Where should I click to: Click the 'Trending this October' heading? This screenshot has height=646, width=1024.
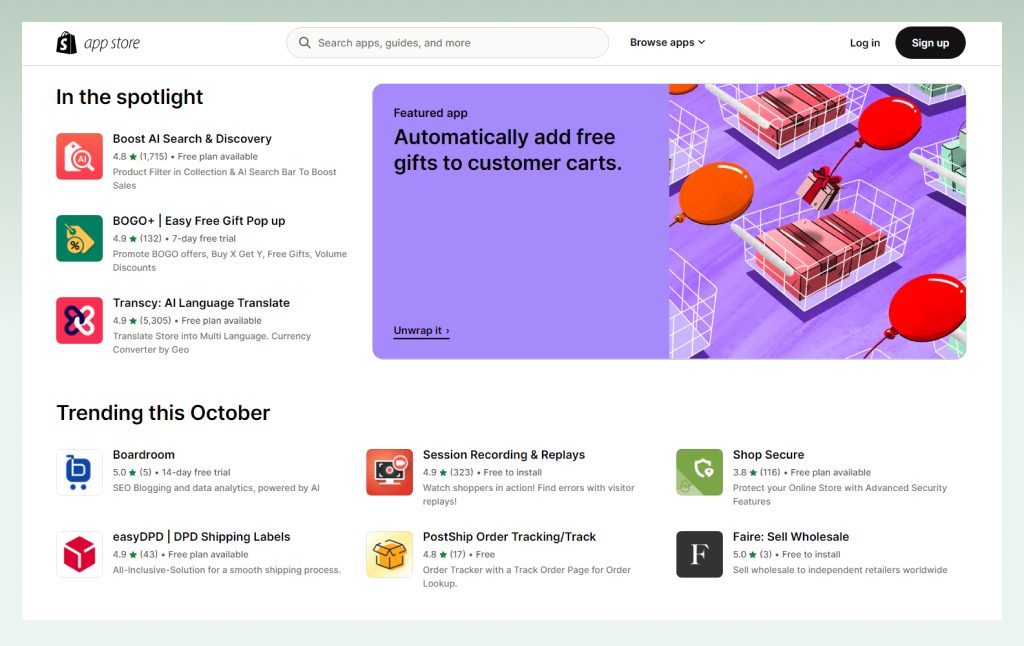tap(163, 413)
